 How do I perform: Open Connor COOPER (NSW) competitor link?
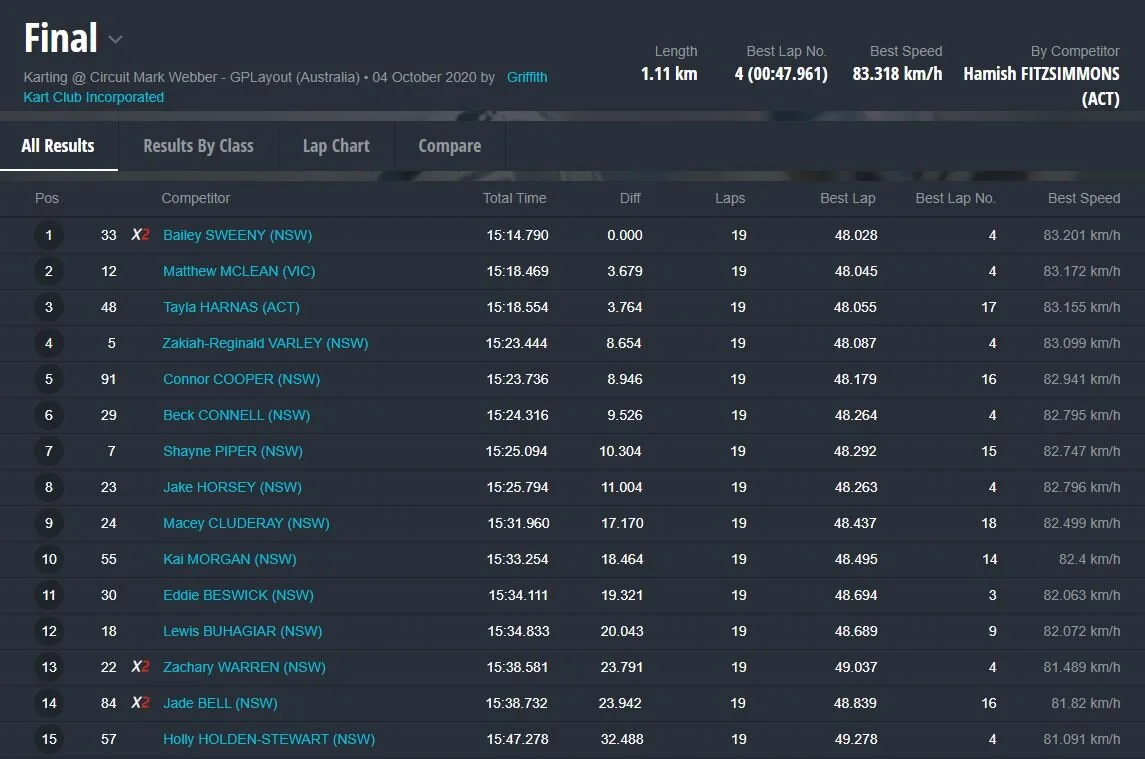(x=241, y=379)
